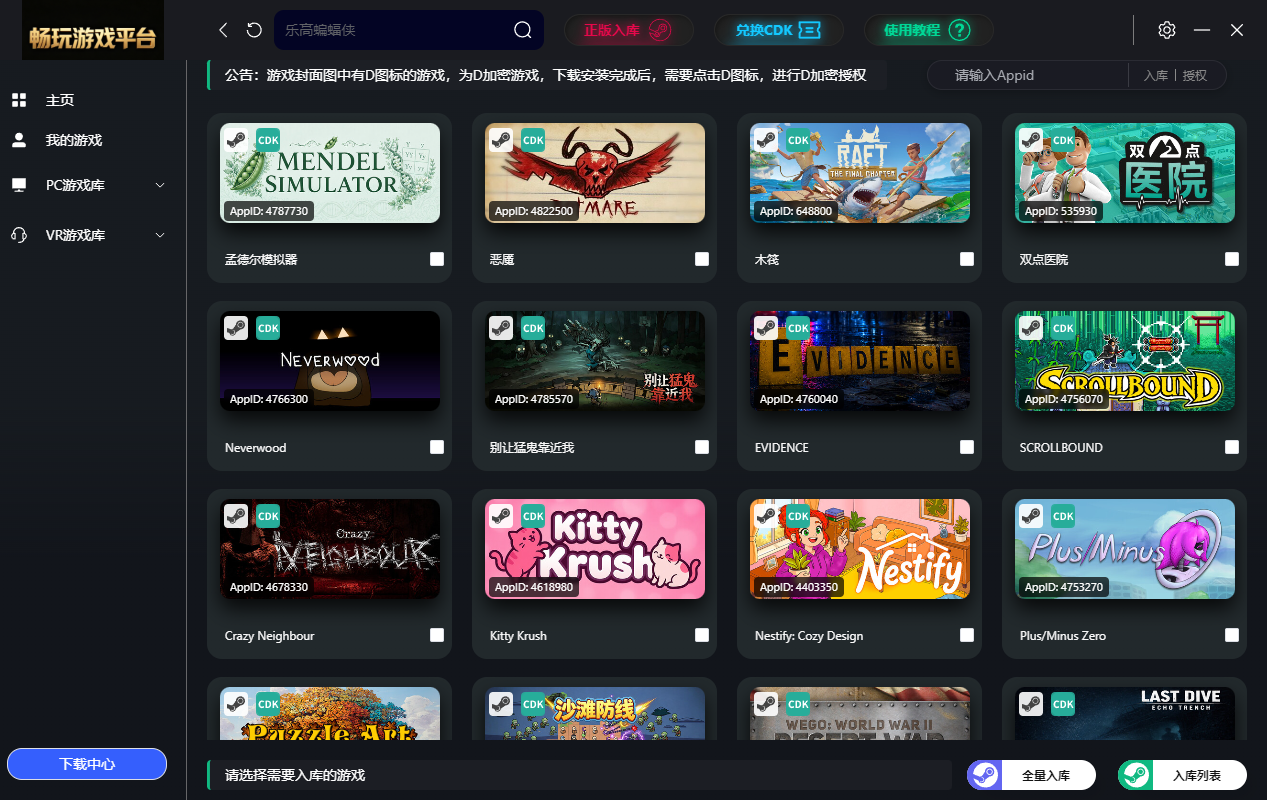Select the 别让猛鬼靠近我 checkbox
The height and width of the screenshot is (800, 1267).
(702, 447)
